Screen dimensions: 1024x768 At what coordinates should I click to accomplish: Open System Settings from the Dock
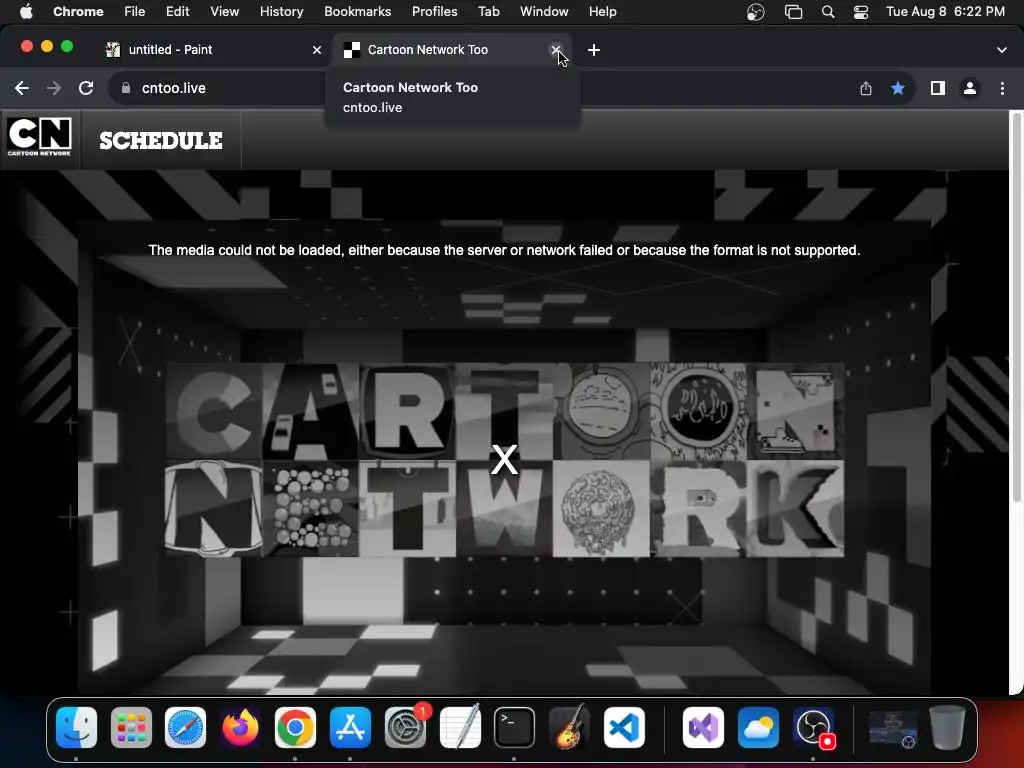[406, 728]
